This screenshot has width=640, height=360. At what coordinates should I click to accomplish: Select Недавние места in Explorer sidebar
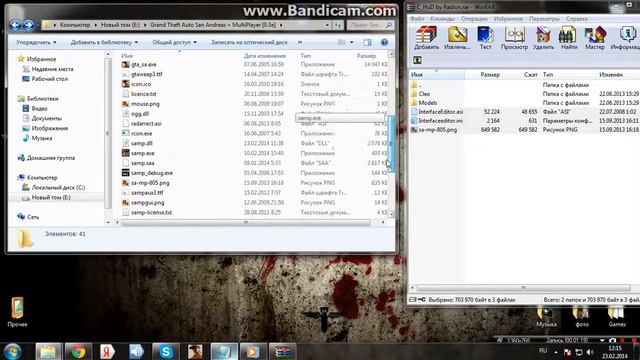[52, 69]
